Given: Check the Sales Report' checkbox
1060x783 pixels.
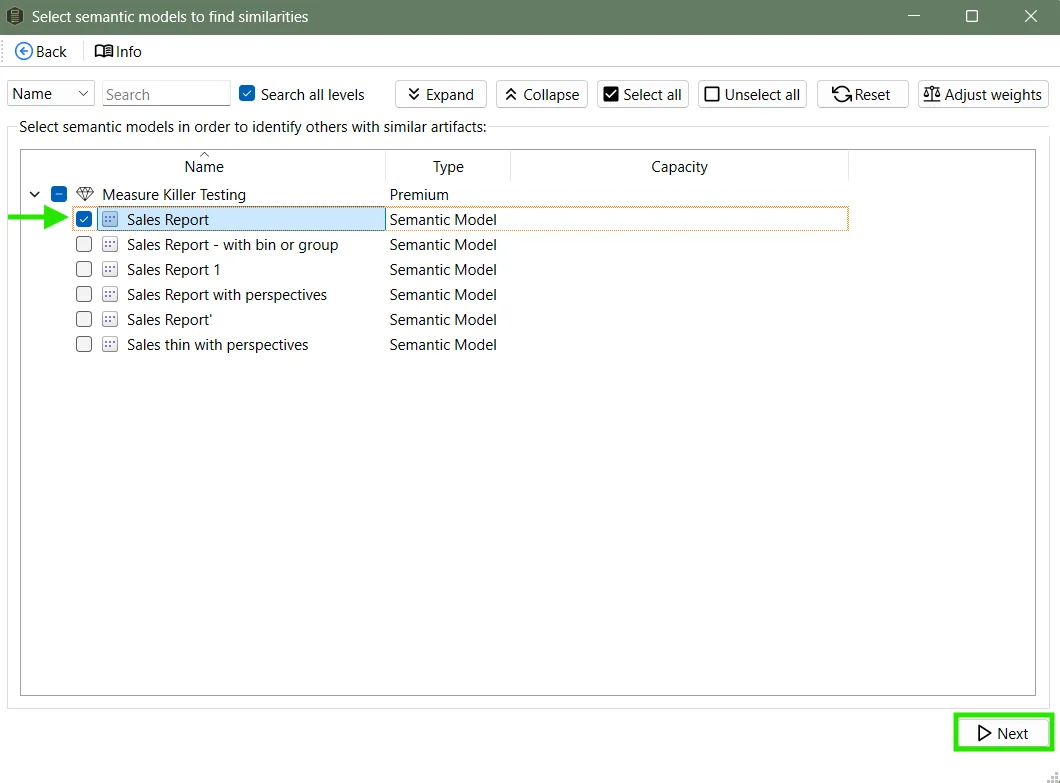Looking at the screenshot, I should (x=84, y=319).
